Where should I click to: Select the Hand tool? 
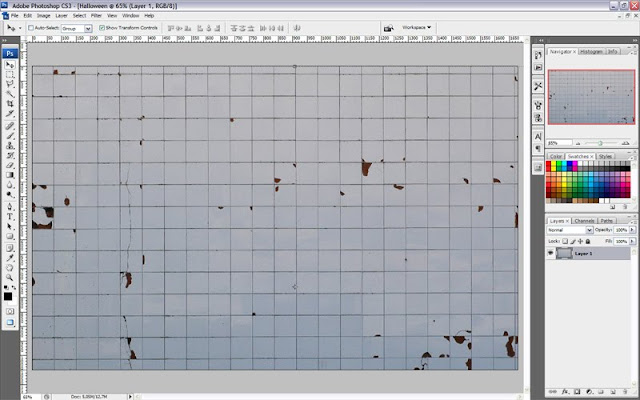(10, 268)
